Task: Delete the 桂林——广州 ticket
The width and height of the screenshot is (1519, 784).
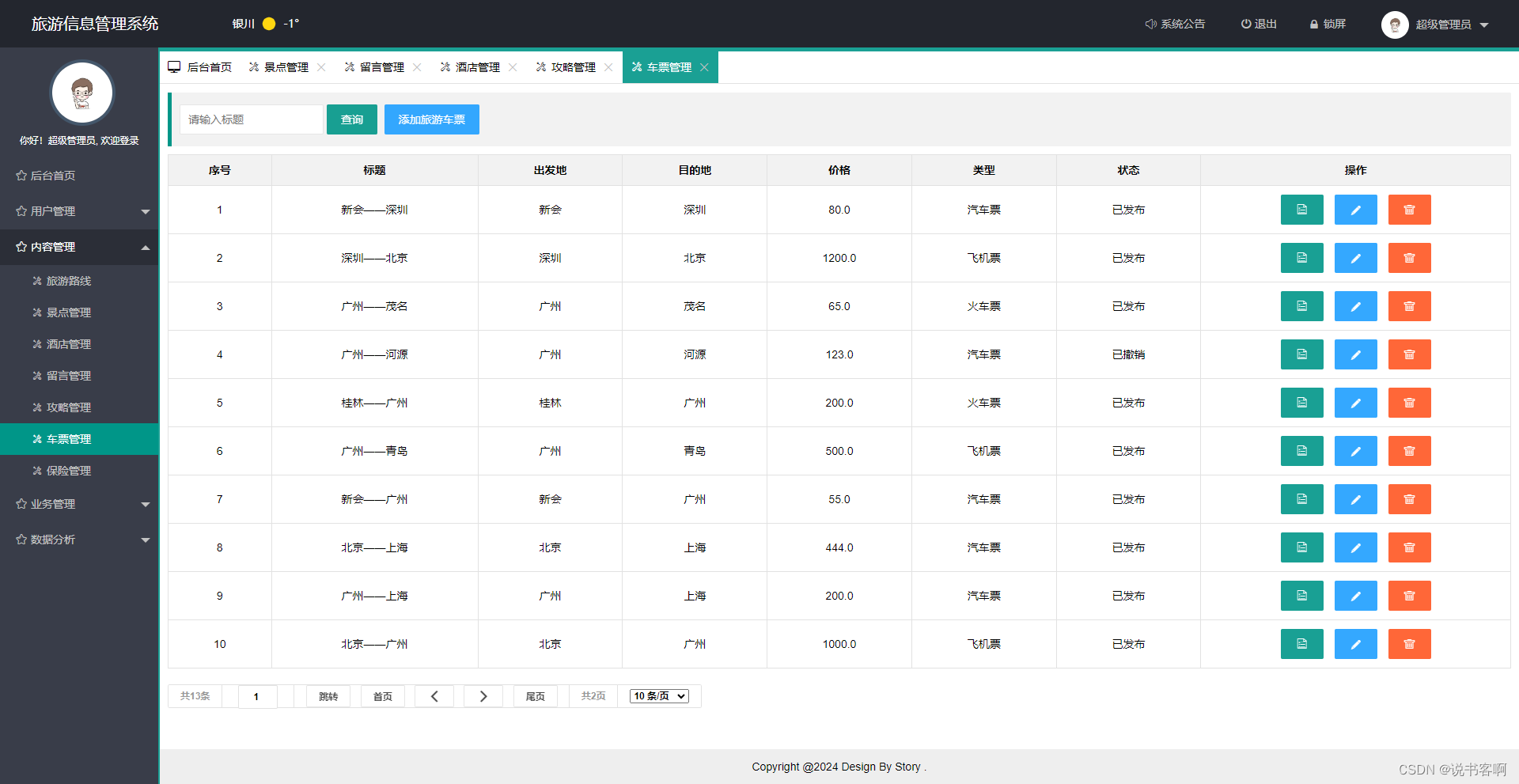Action: point(1409,403)
